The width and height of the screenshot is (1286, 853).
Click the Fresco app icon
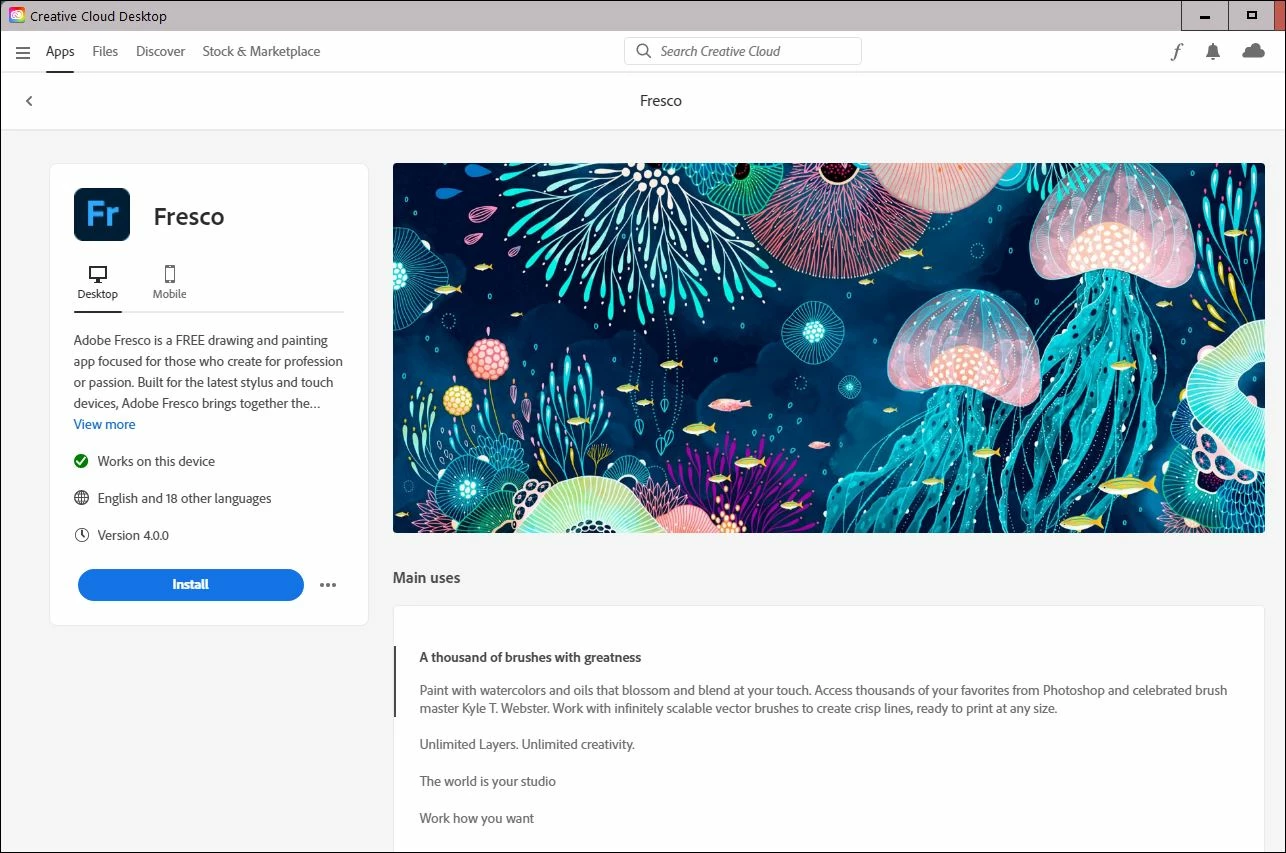[x=102, y=214]
